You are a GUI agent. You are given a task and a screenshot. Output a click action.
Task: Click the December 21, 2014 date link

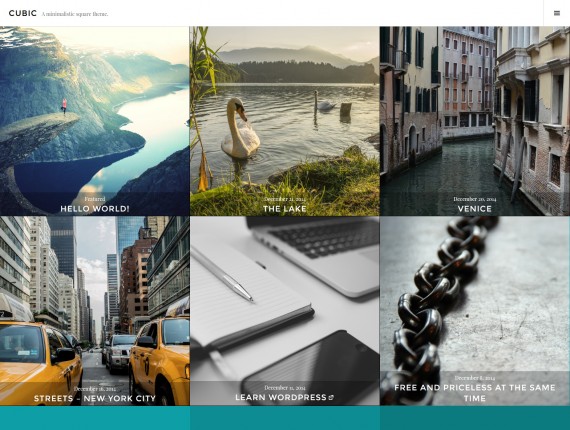(x=285, y=199)
